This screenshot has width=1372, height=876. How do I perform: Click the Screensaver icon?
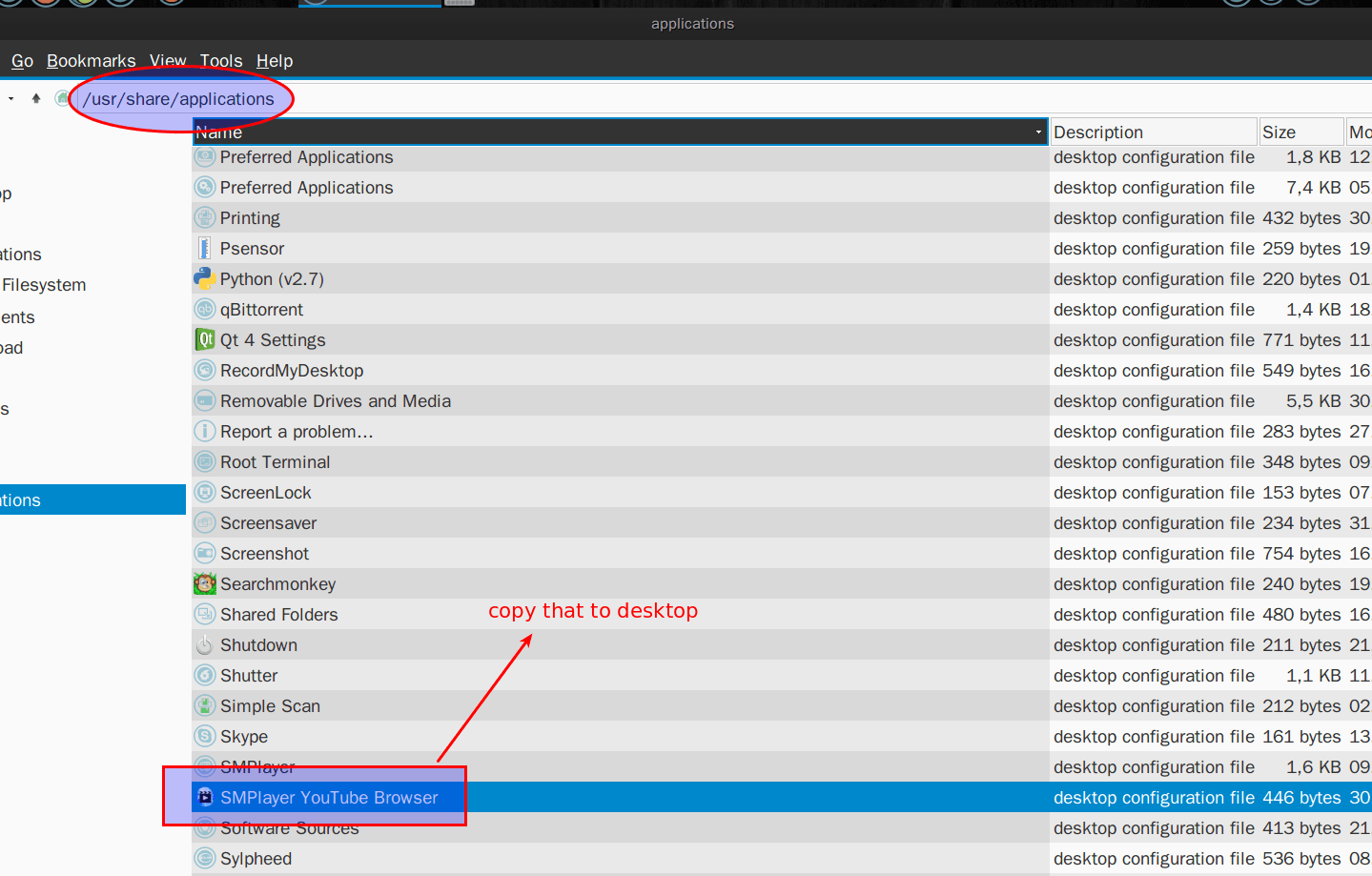(x=204, y=523)
